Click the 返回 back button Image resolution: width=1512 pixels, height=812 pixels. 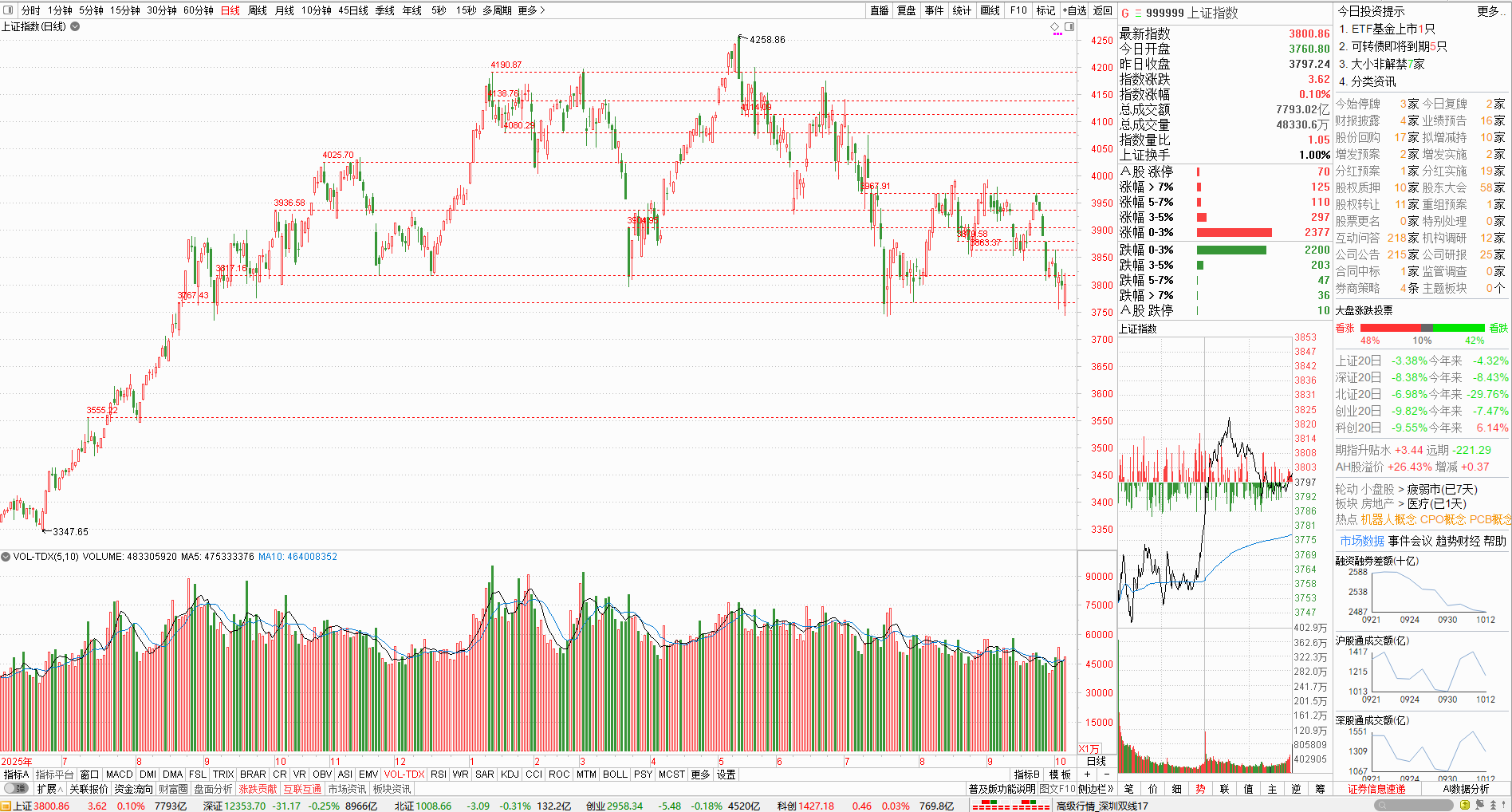coord(1102,10)
